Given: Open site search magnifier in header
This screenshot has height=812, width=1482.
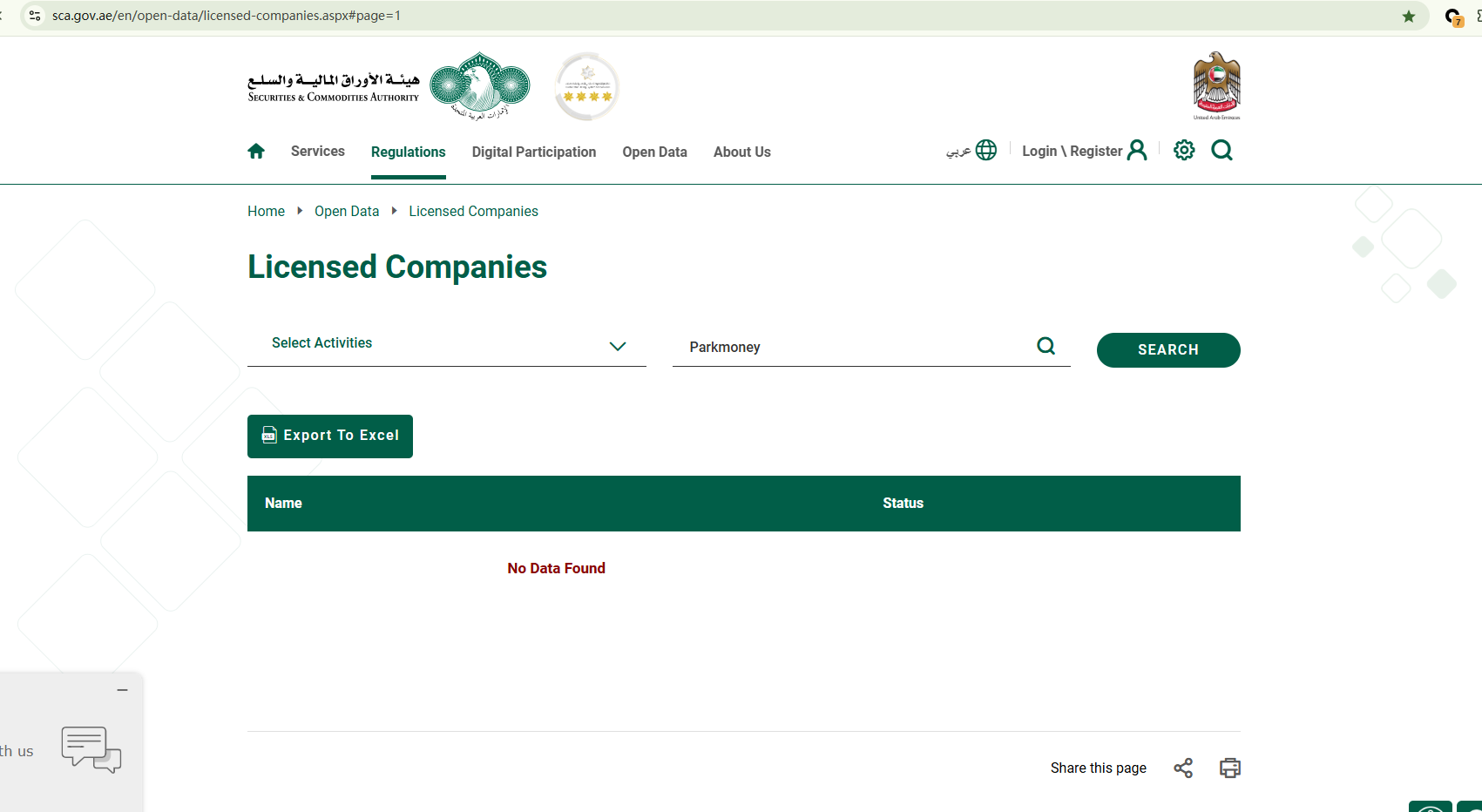Looking at the screenshot, I should (1222, 151).
